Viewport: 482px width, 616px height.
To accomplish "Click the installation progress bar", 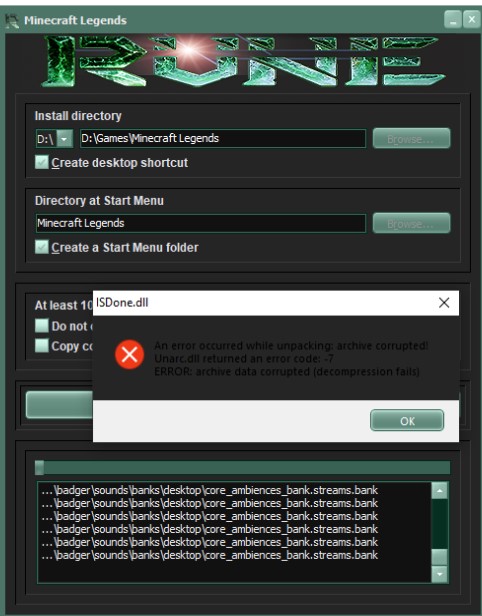I will point(242,468).
